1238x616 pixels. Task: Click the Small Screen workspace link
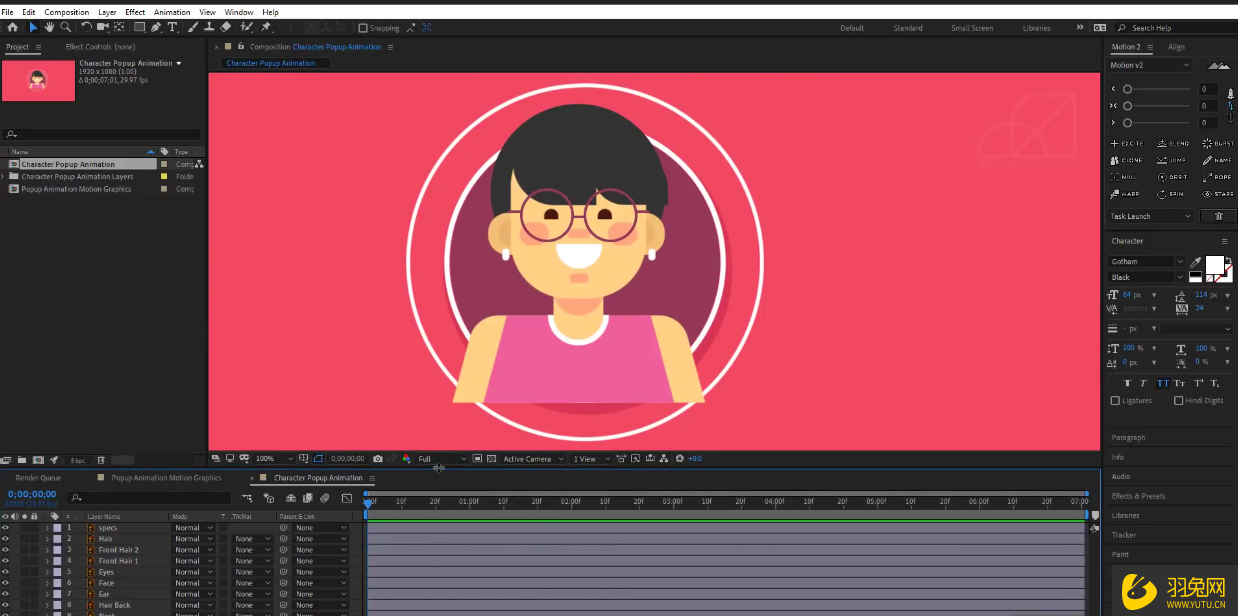tap(972, 28)
